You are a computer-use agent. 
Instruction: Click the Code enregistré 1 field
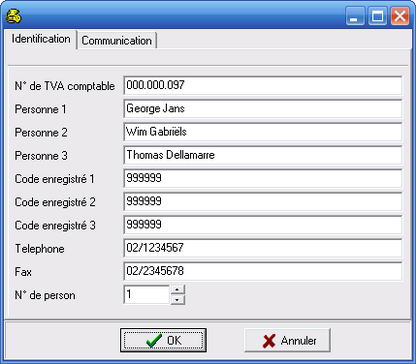[263, 179]
